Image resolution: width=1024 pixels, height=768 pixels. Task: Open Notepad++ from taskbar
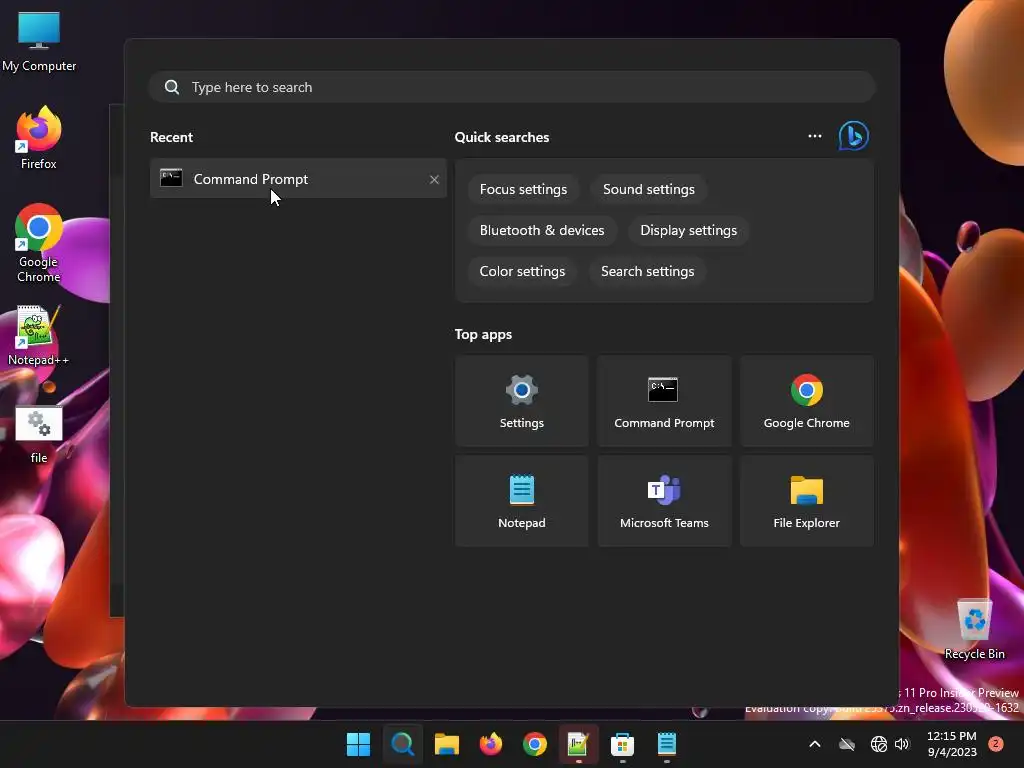coord(578,744)
